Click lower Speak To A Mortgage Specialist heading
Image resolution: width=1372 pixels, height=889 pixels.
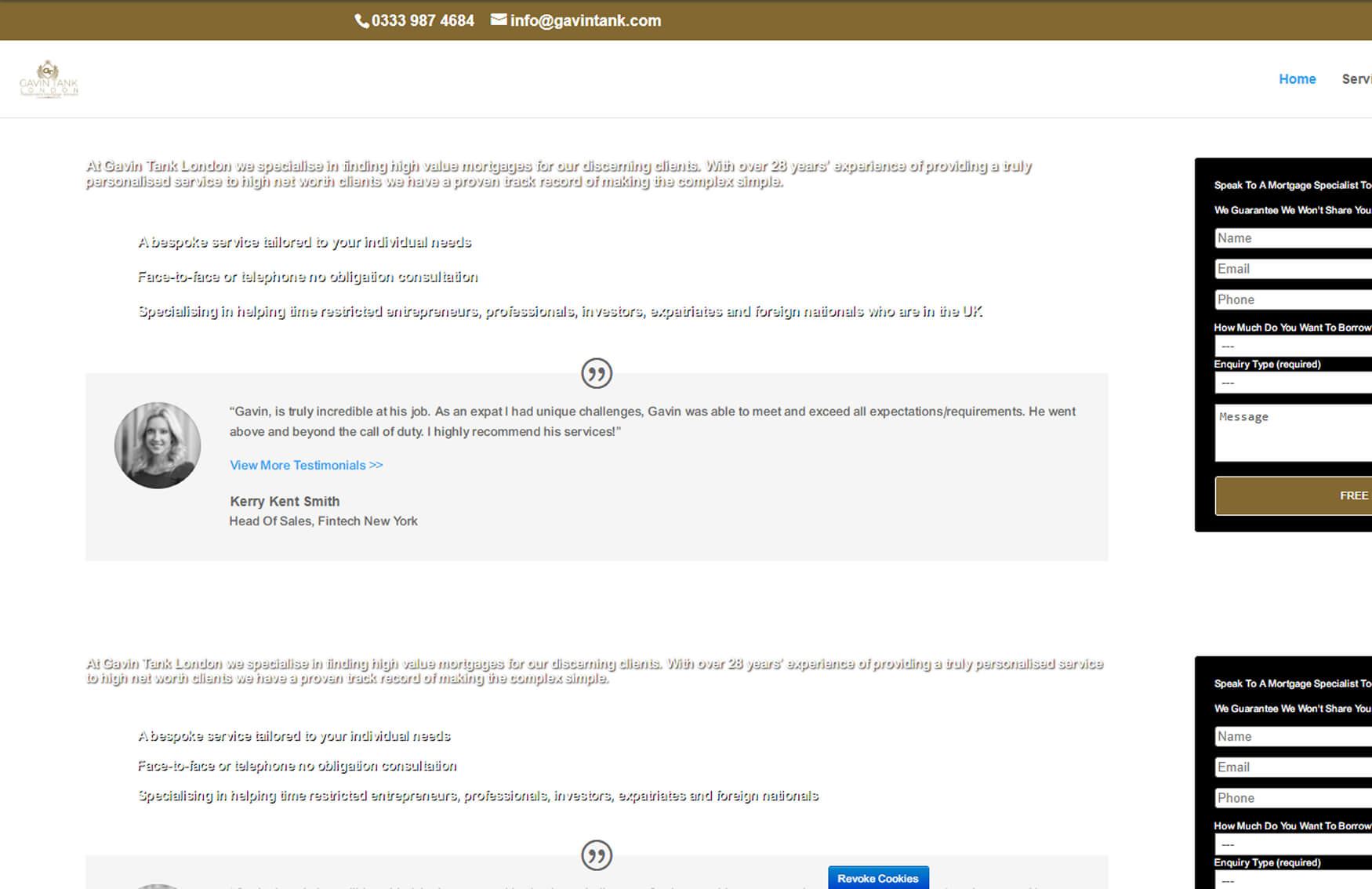1293,684
